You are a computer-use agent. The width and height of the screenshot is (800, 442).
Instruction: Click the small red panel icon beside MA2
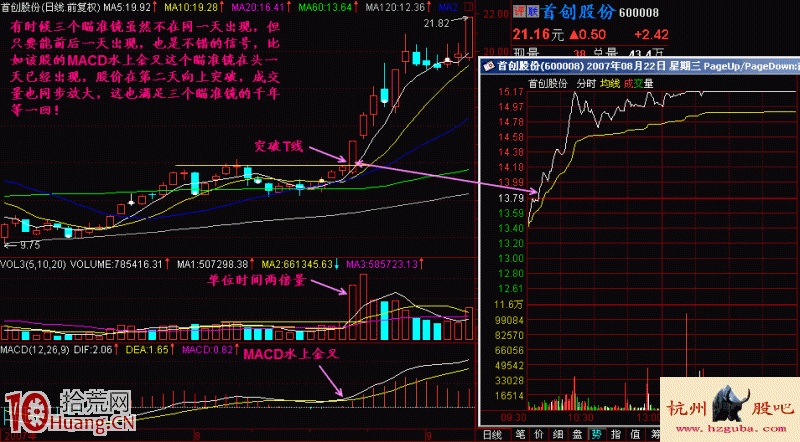(x=469, y=7)
